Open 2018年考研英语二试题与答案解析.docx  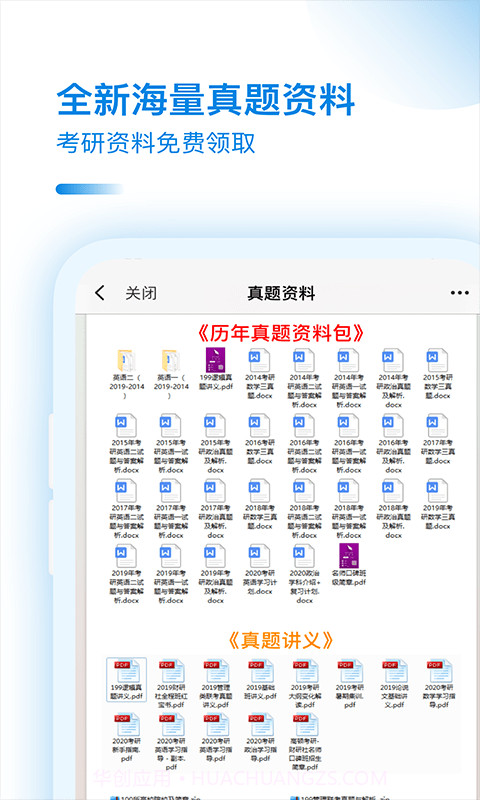tap(305, 509)
